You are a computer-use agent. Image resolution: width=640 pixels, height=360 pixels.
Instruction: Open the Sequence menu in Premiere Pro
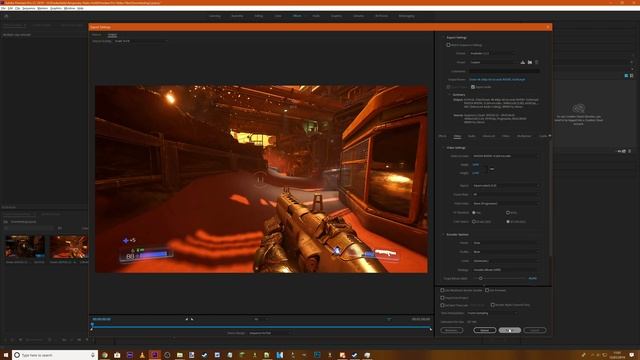click(29, 8)
